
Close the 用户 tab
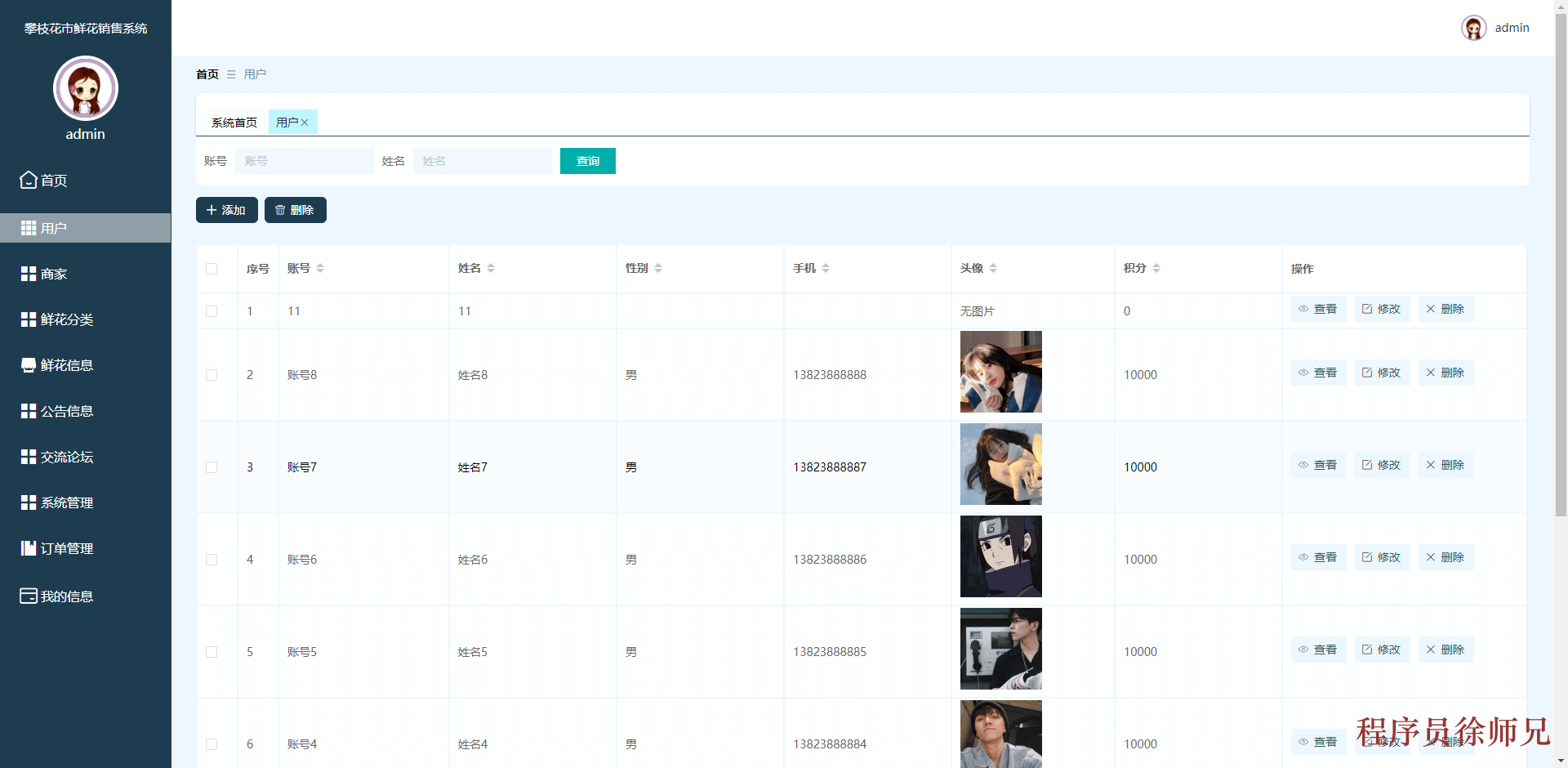pyautogui.click(x=305, y=122)
